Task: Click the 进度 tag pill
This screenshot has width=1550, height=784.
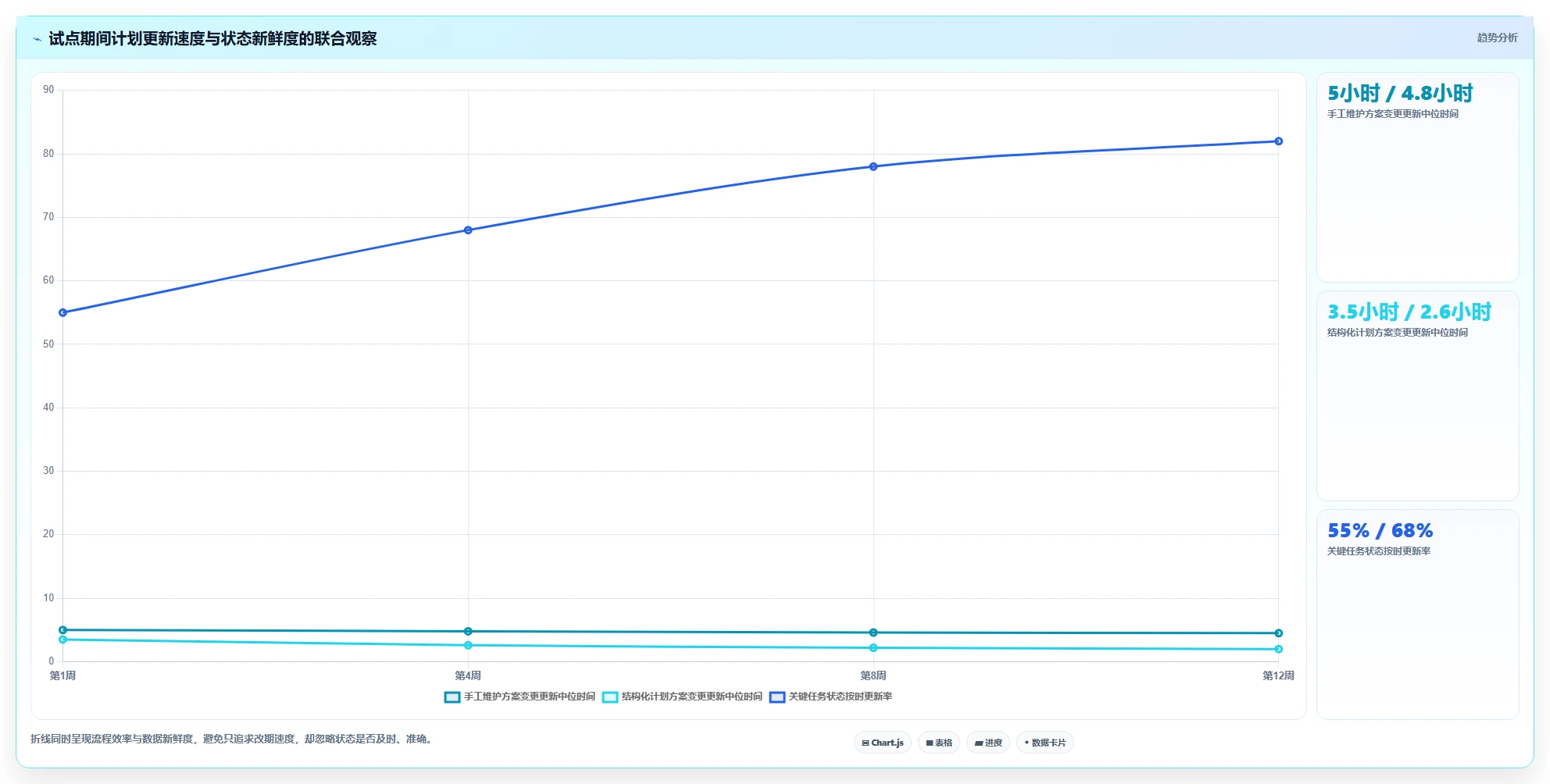Action: (988, 743)
